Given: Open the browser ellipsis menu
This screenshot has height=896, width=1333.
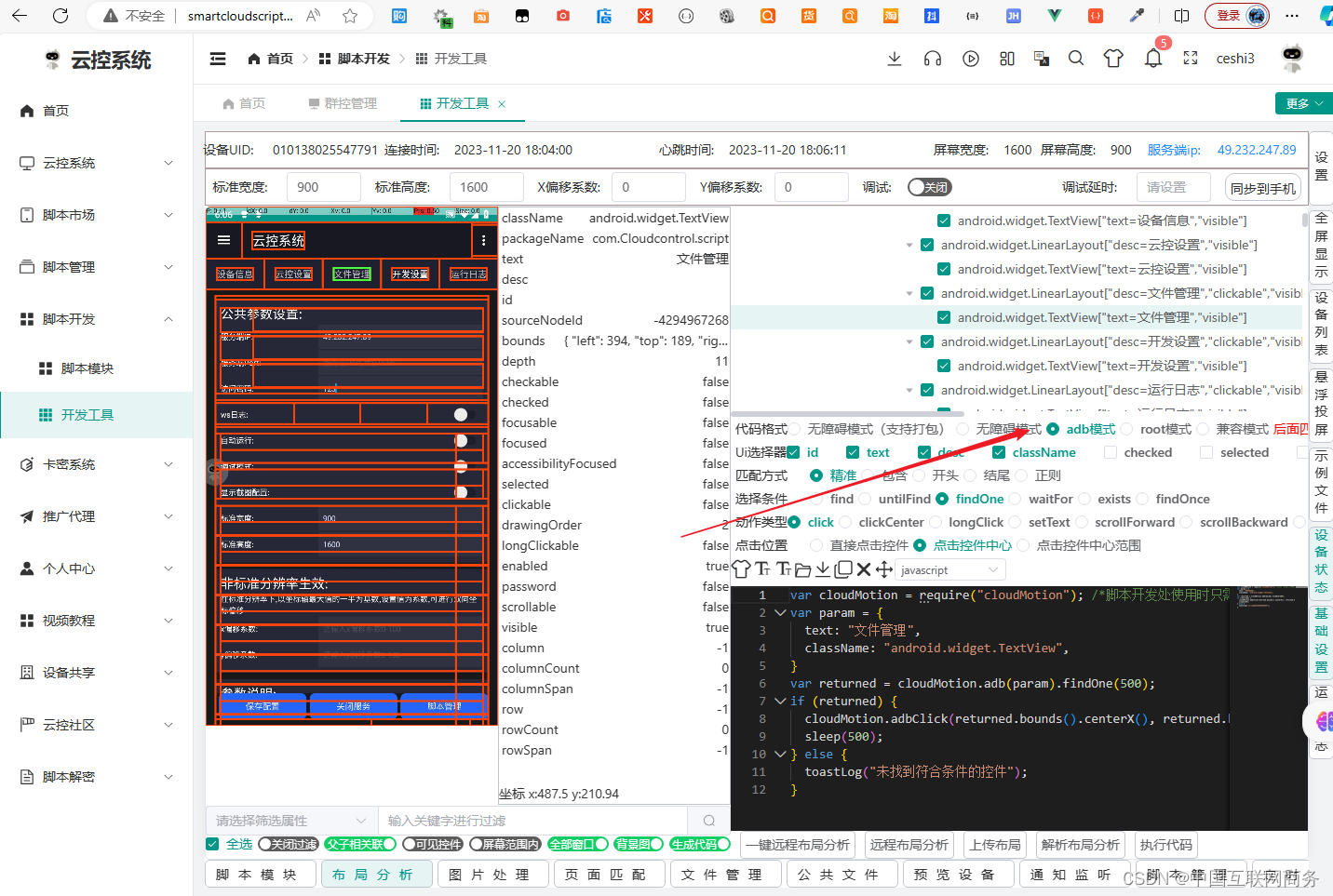Looking at the screenshot, I should tap(1292, 16).
